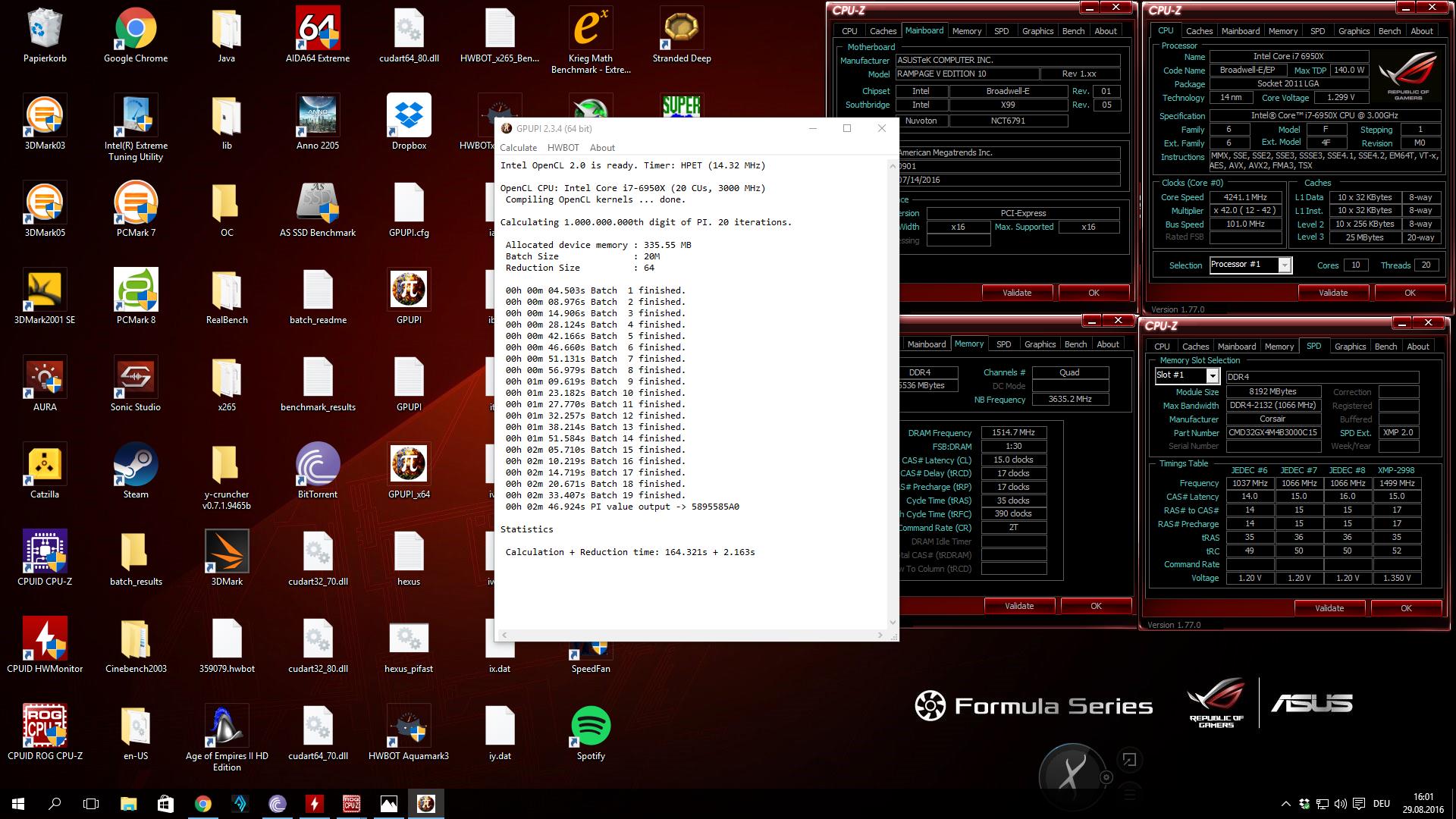This screenshot has width=1456, height=819.
Task: Launch PCMark 7 desktop shortcut
Action: (x=136, y=210)
